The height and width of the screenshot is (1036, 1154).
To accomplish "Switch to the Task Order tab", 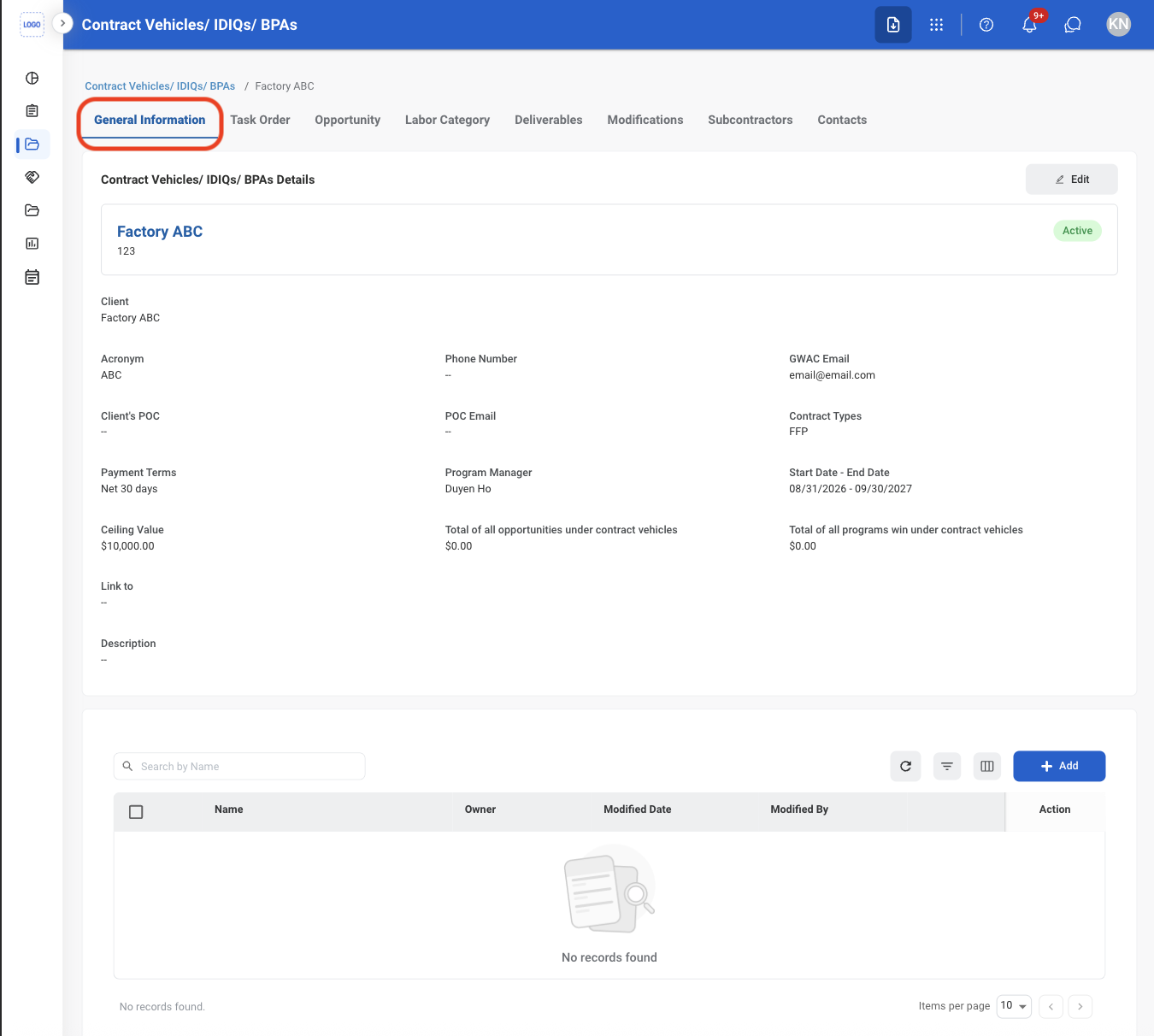I will 260,120.
